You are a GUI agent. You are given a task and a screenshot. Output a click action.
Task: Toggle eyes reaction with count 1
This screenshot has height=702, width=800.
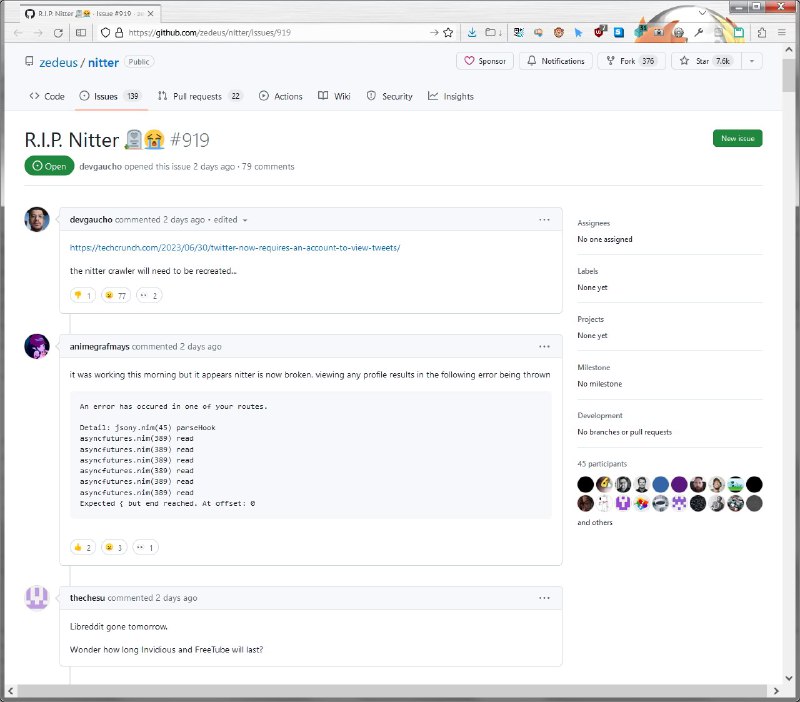coord(145,547)
